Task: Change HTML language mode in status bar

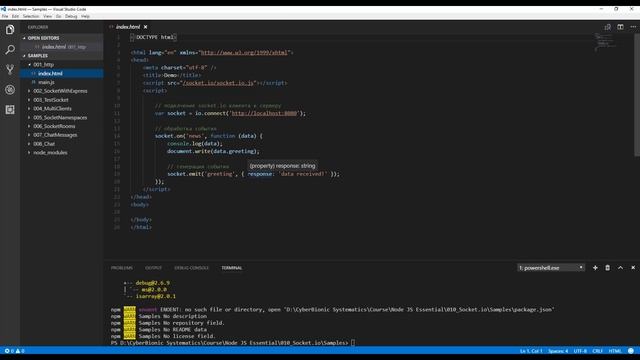Action: pyautogui.click(x=615, y=351)
